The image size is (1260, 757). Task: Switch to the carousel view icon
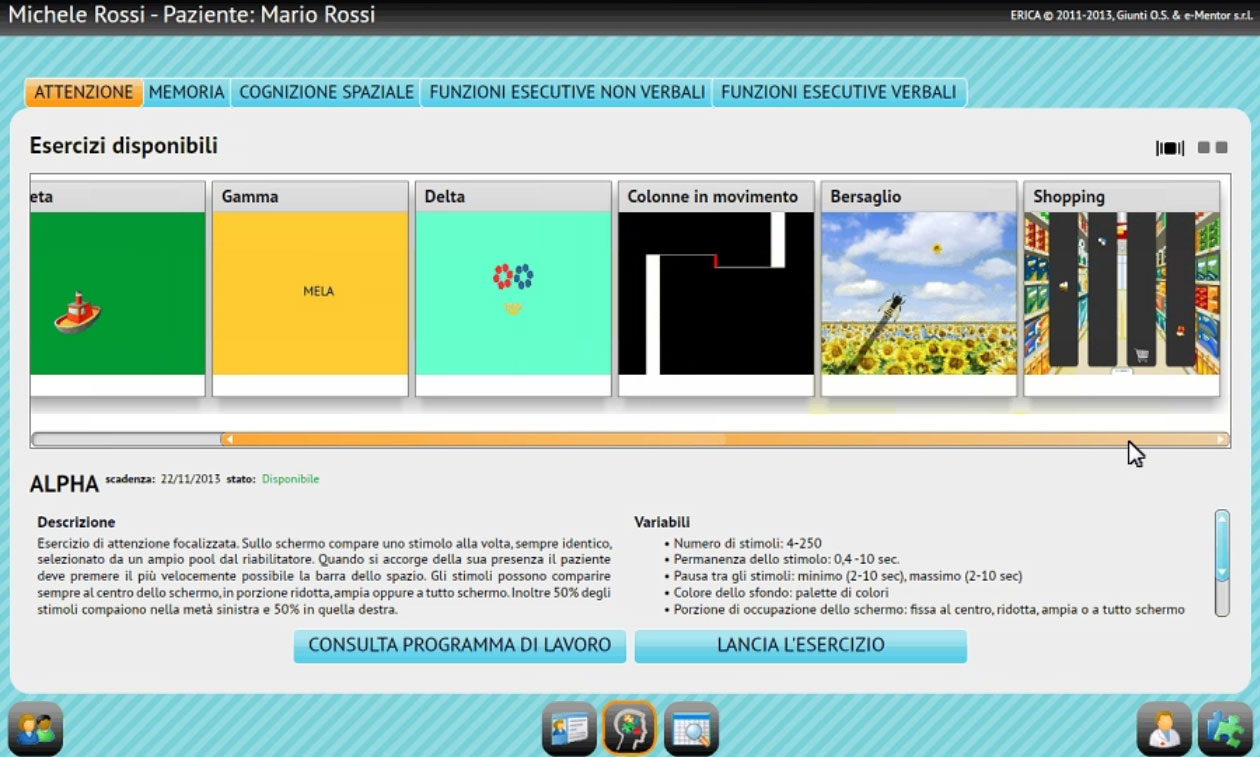pos(1169,148)
